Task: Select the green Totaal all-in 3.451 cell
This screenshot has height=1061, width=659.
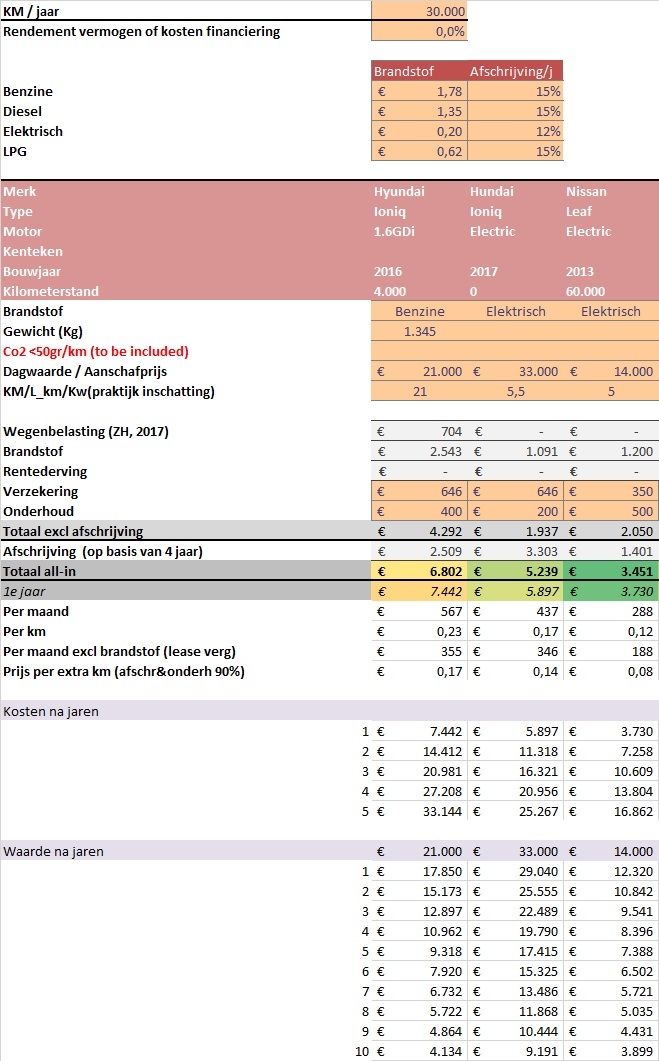Action: click(611, 571)
